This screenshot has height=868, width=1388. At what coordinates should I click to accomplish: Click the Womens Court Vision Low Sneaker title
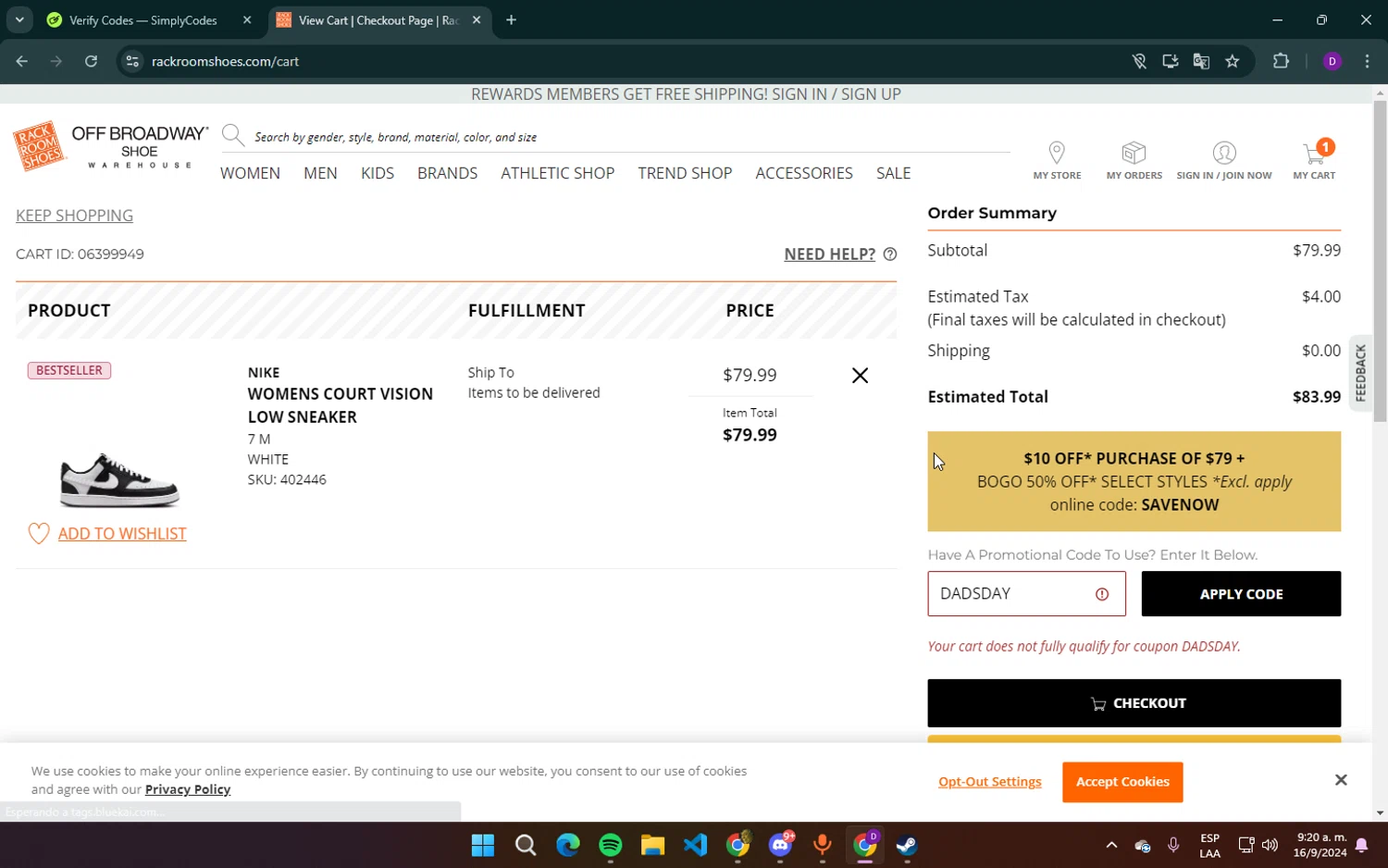tap(340, 405)
